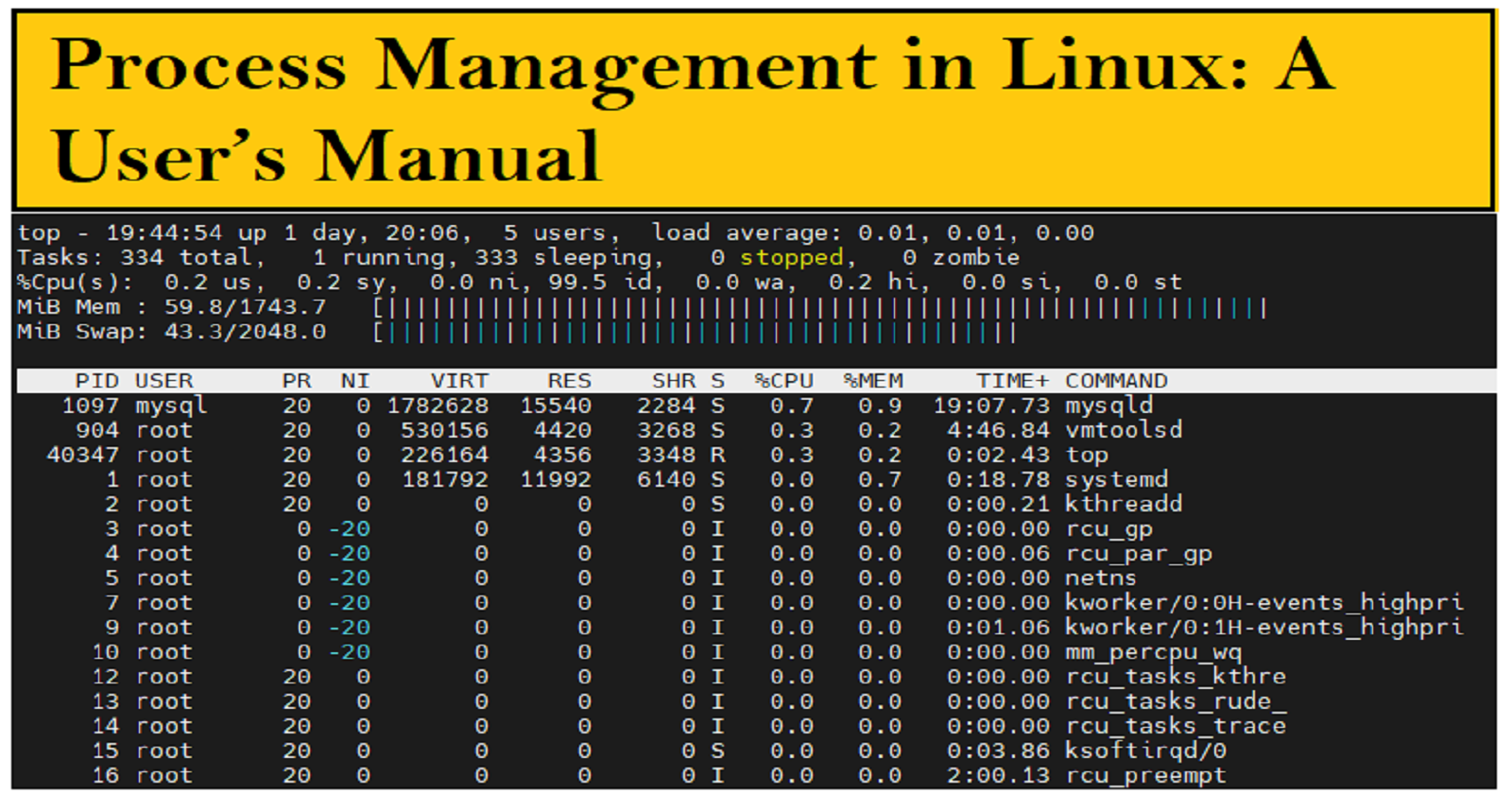Screen dimensions: 1512x794
Task: Click the Swap value 43.3/2048.0
Action: (245, 332)
